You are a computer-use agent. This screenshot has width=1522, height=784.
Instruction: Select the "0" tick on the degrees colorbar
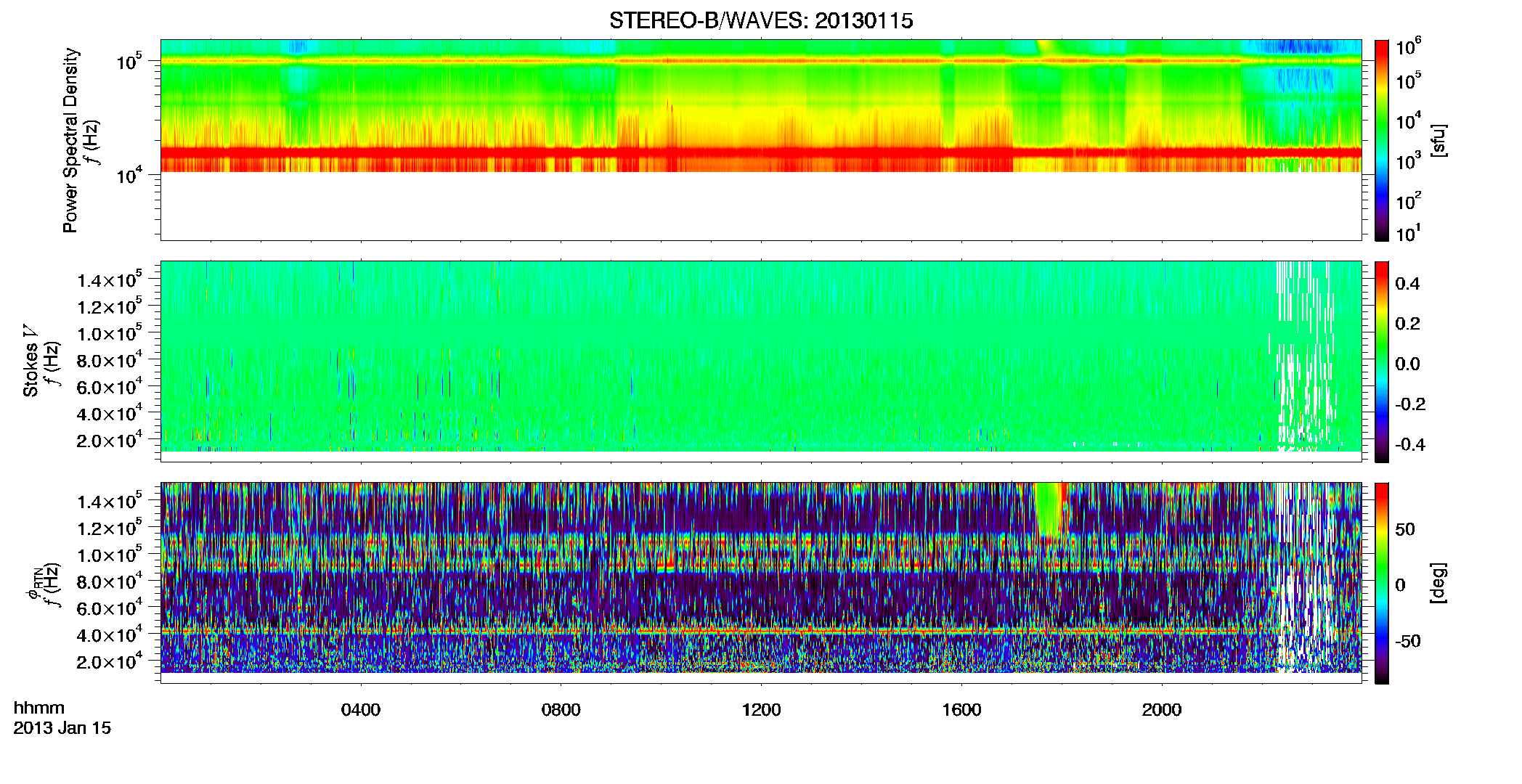pyautogui.click(x=1400, y=585)
